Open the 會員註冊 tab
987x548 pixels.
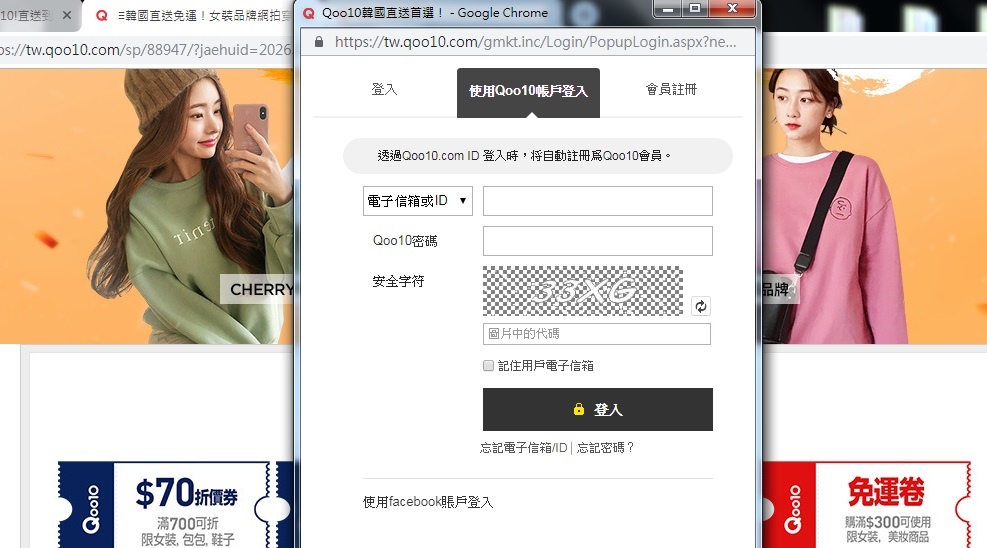click(672, 89)
